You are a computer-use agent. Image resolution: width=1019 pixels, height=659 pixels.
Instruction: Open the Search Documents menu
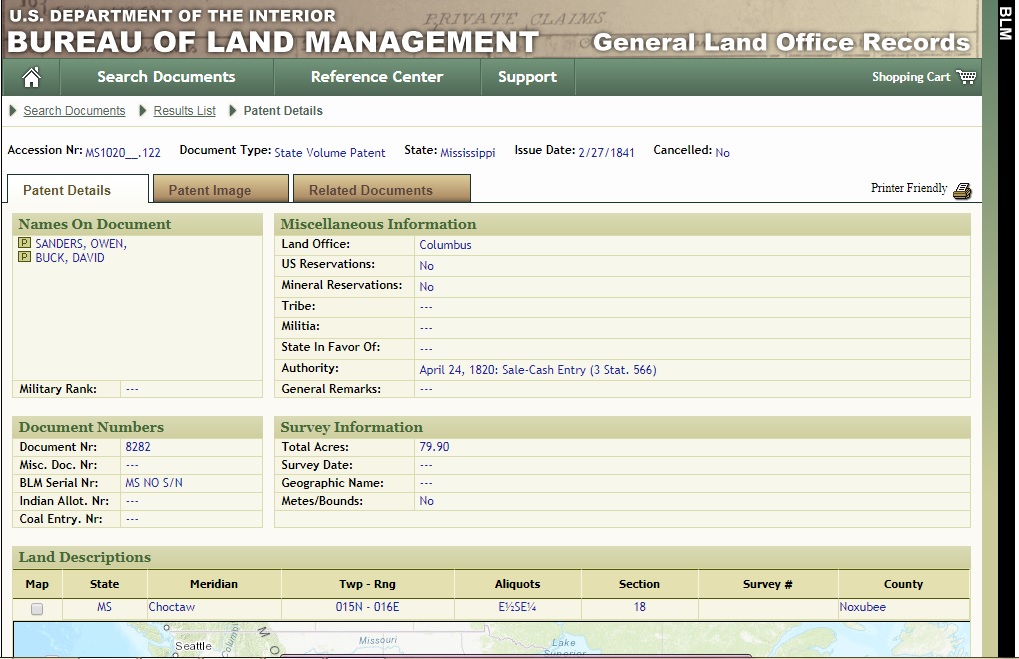166,77
